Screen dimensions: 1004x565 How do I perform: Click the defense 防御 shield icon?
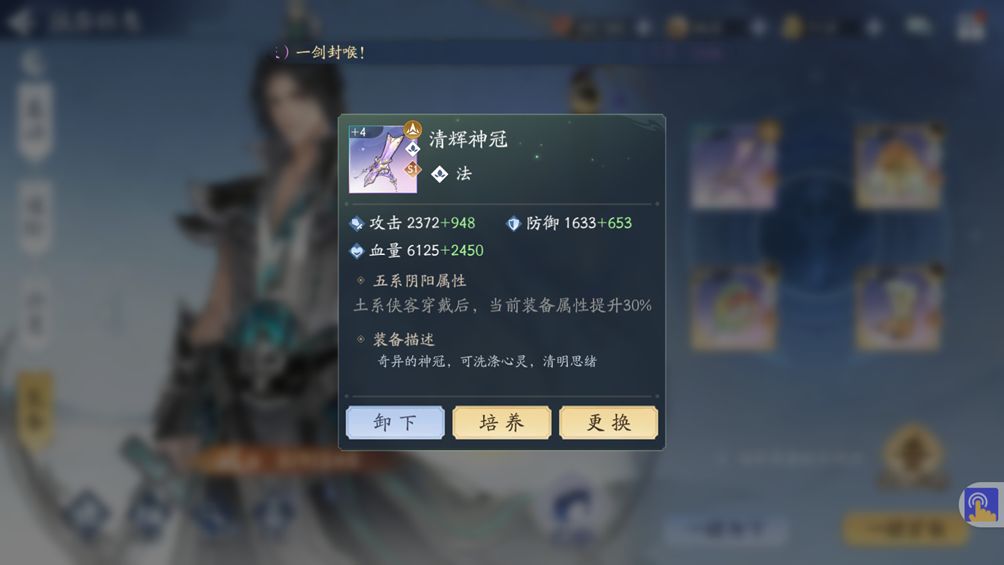coord(513,224)
